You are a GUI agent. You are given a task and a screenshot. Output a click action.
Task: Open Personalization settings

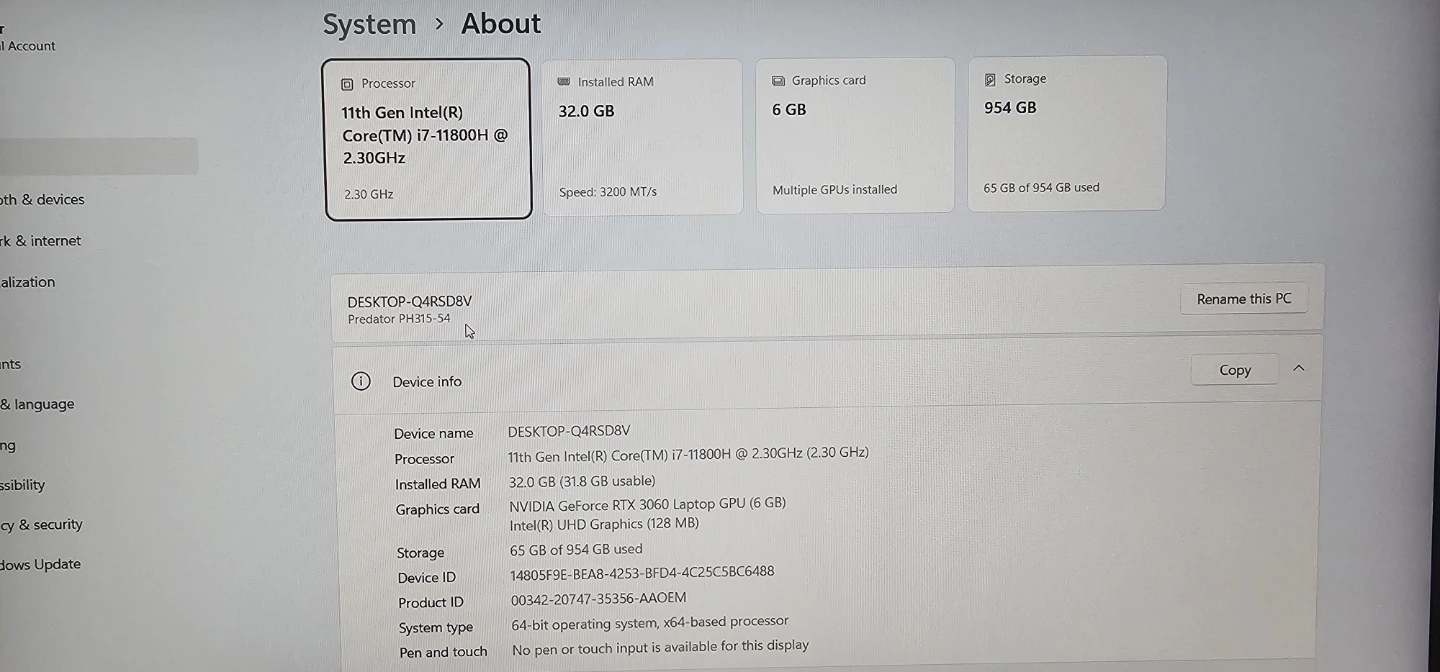(x=28, y=282)
